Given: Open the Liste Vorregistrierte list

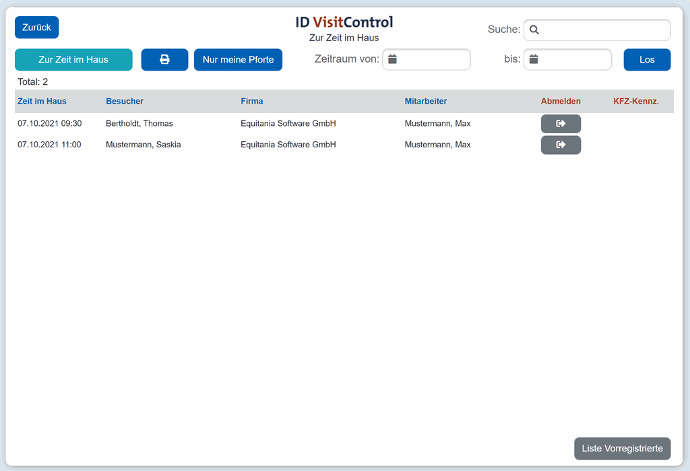Looking at the screenshot, I should point(622,449).
